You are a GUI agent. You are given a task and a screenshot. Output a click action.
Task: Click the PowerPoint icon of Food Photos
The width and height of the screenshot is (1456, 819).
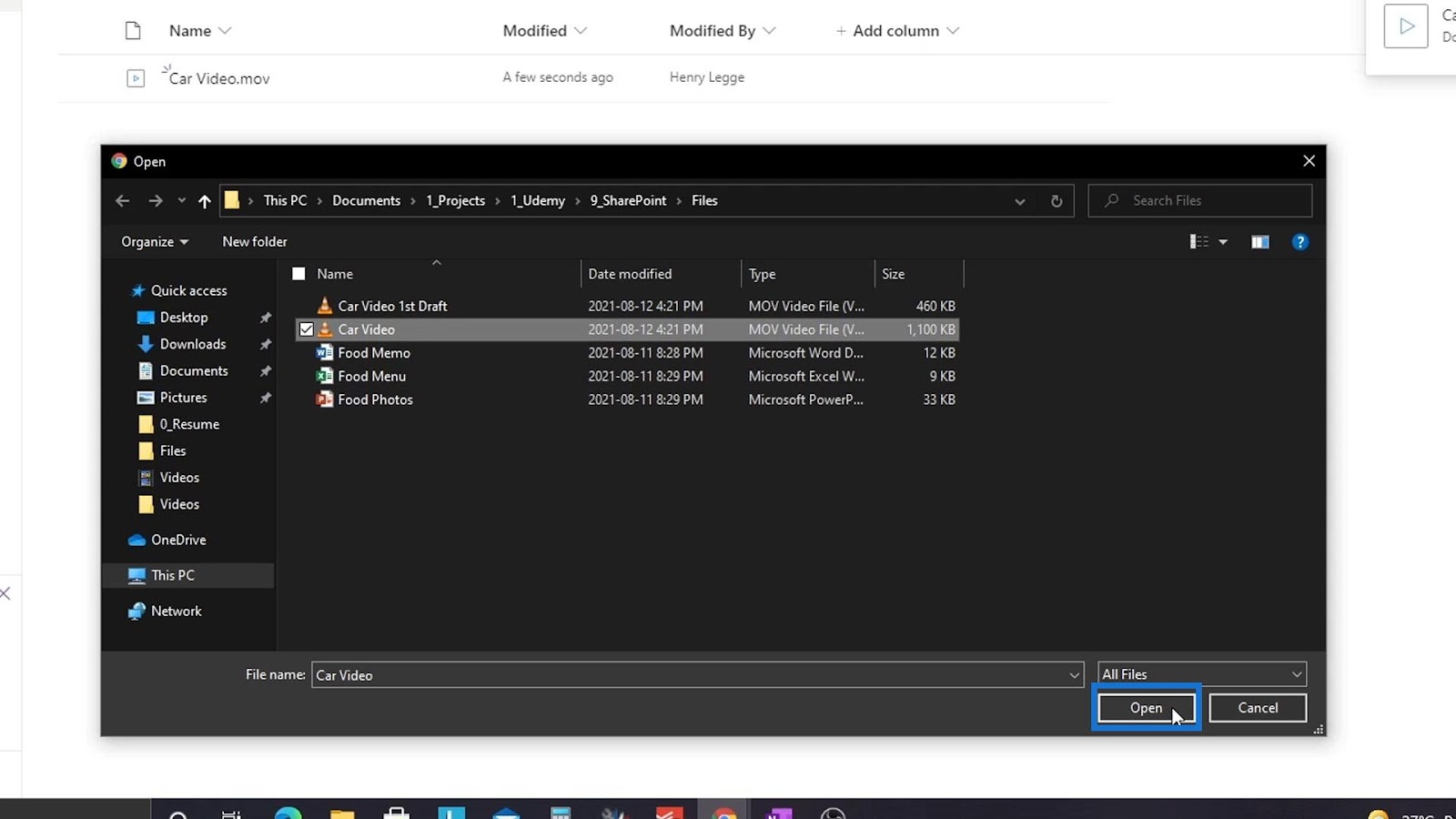coord(325,399)
